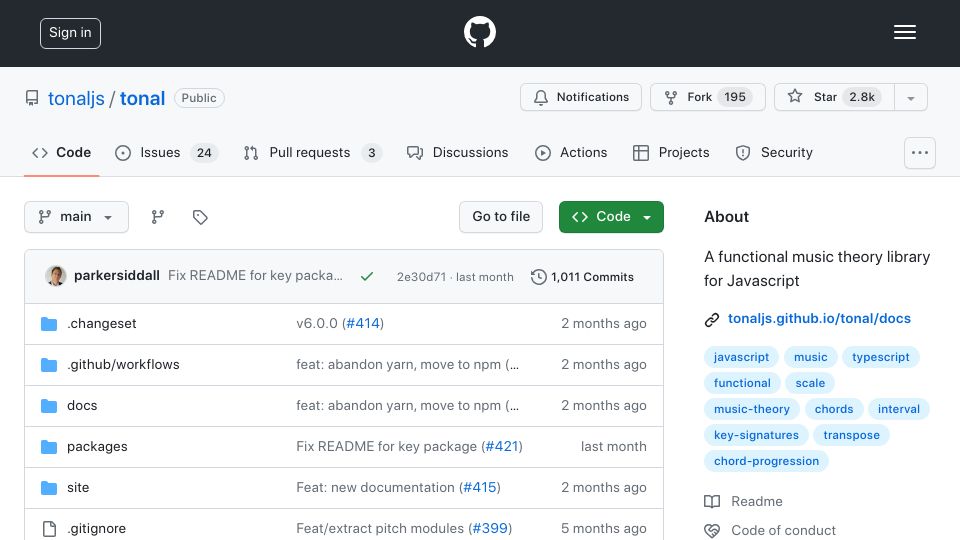Viewport: 960px width, 540px height.
Task: Select the music topic tag
Action: pyautogui.click(x=810, y=358)
